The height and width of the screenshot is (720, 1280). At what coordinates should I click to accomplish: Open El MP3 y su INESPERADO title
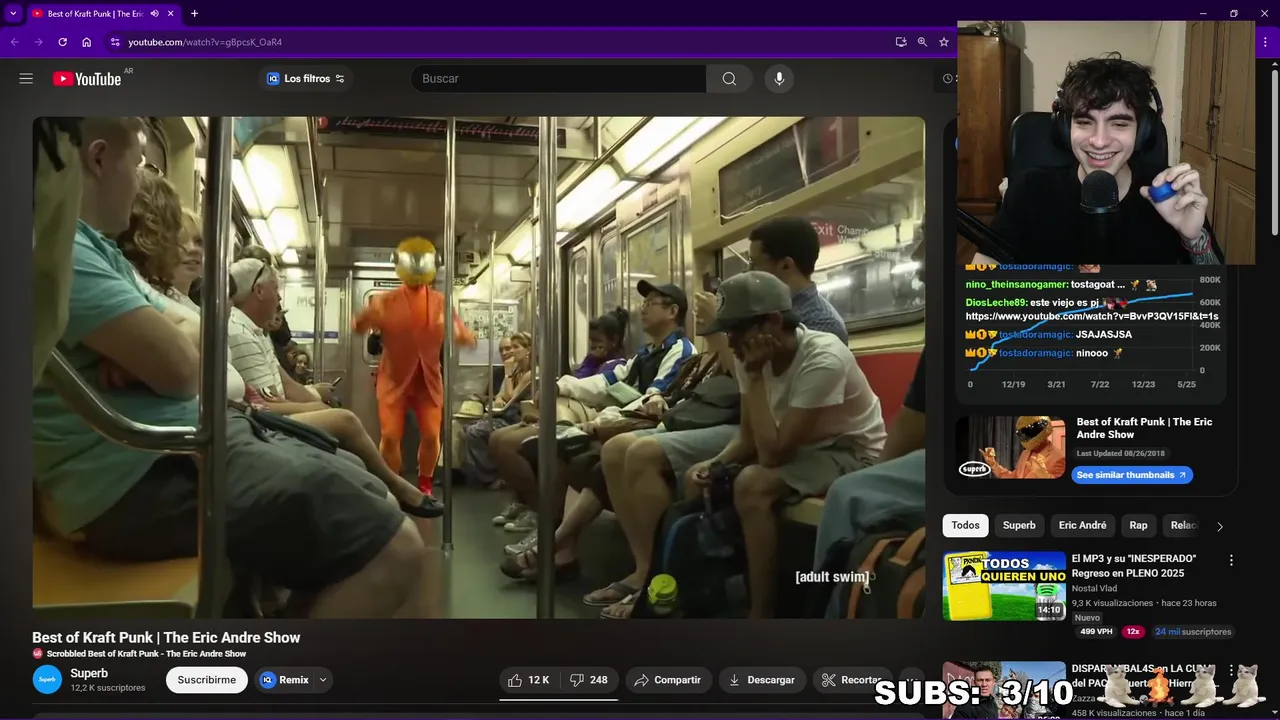1134,566
